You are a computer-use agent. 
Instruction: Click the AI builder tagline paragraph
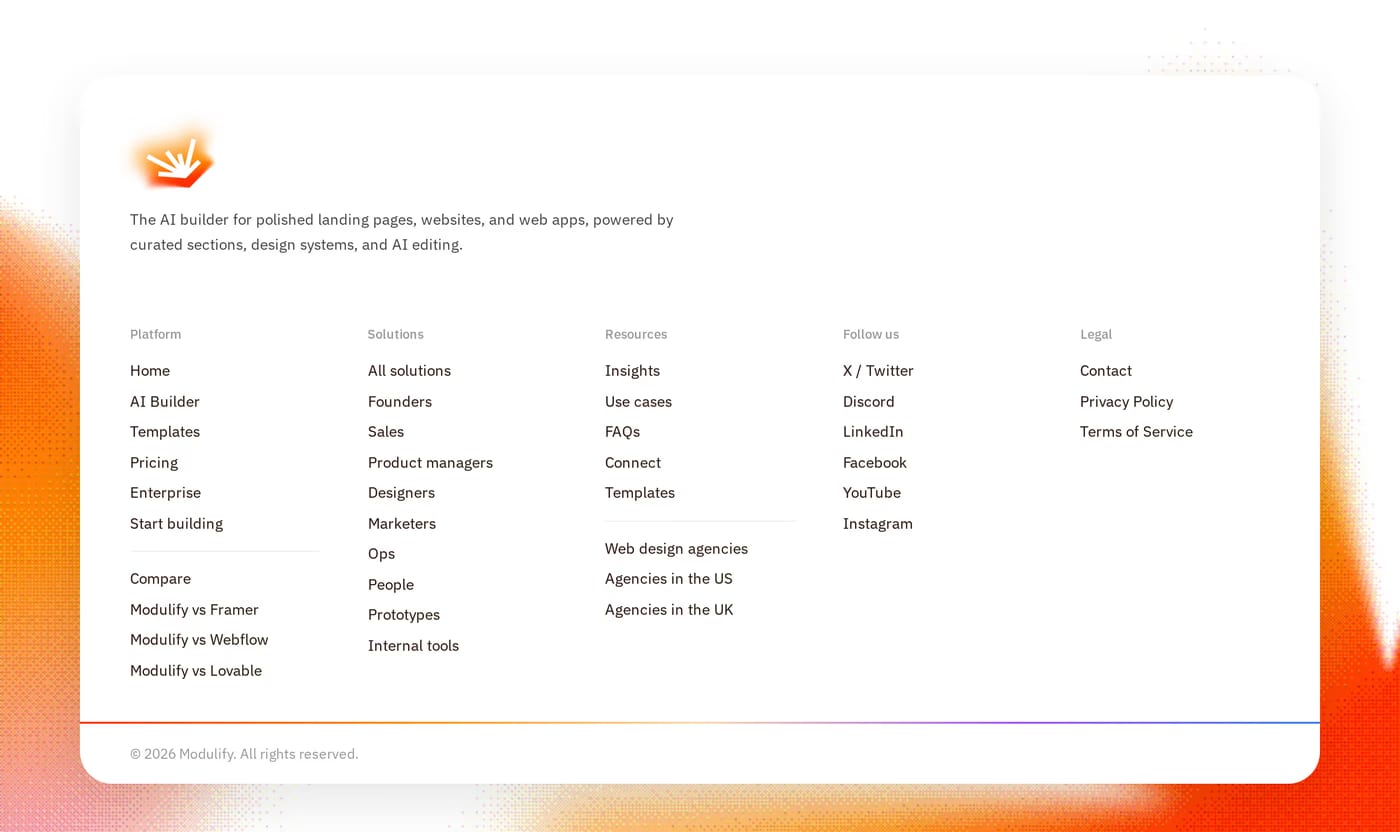[x=402, y=232]
